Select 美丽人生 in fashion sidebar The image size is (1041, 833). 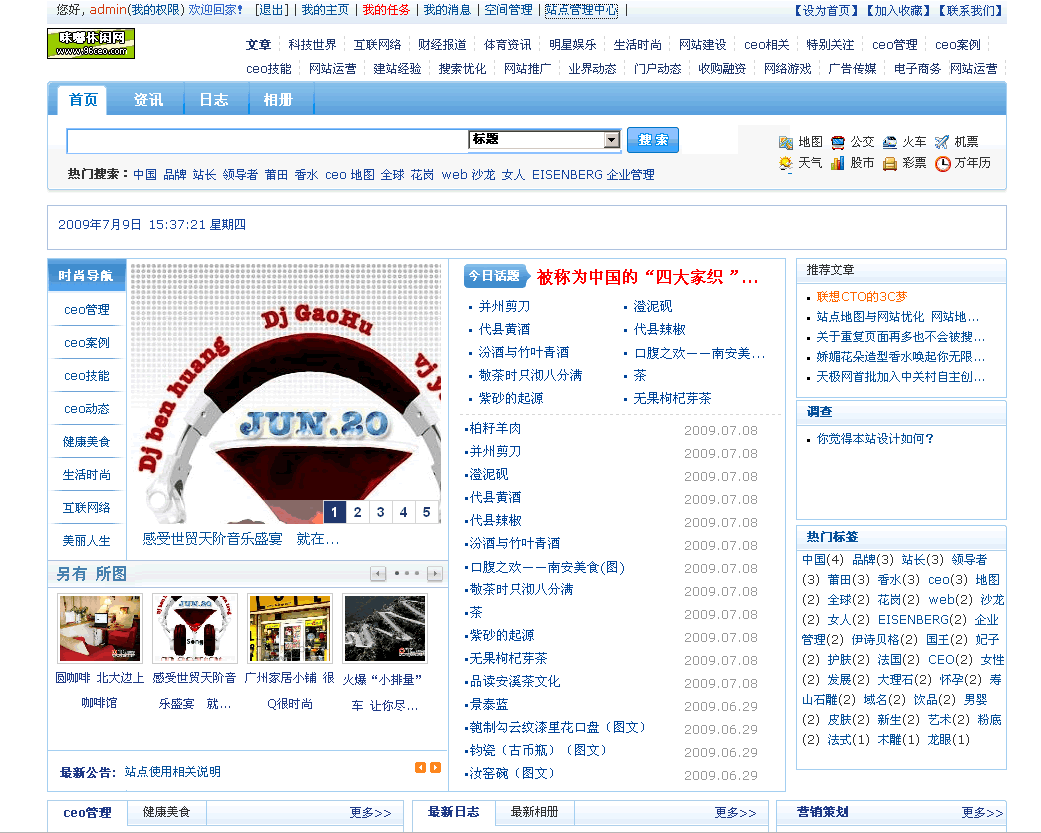tap(86, 540)
